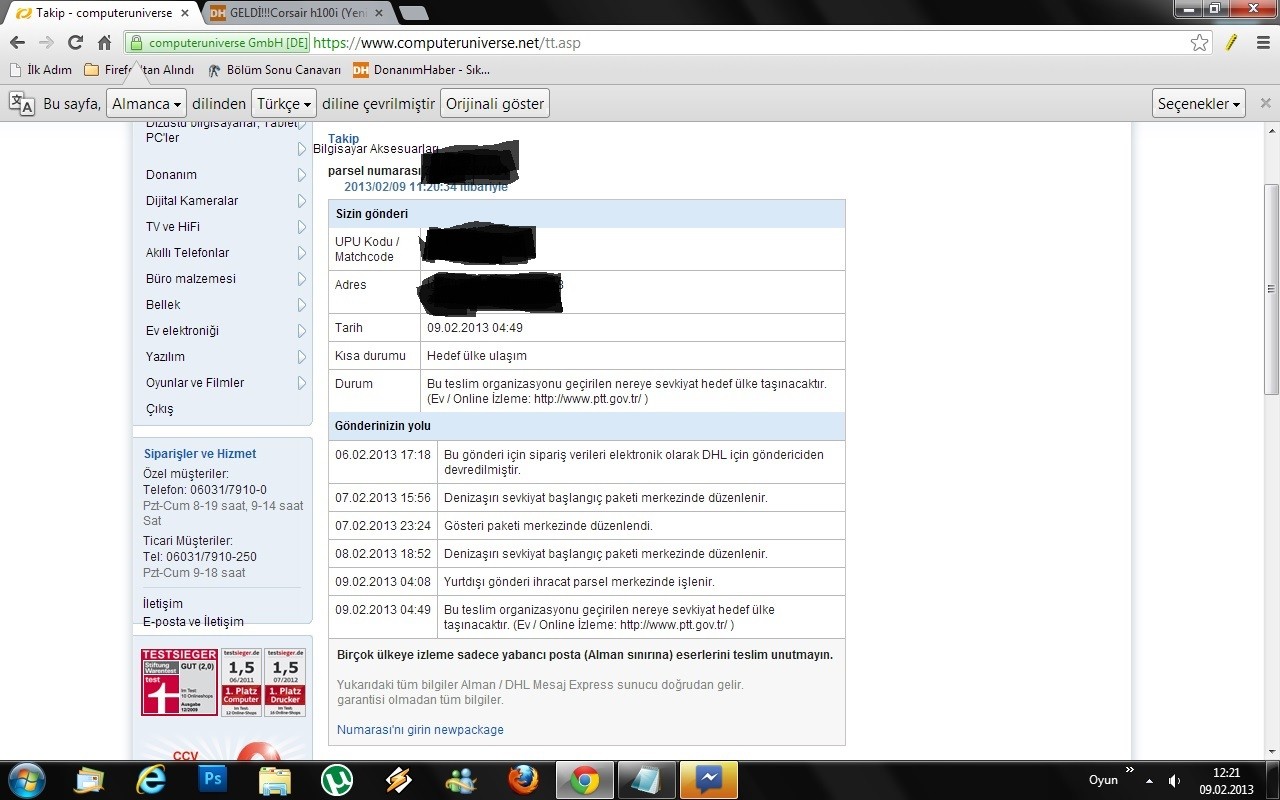This screenshot has height=800, width=1280.
Task: Launch Firefox from the taskbar
Action: (x=523, y=780)
